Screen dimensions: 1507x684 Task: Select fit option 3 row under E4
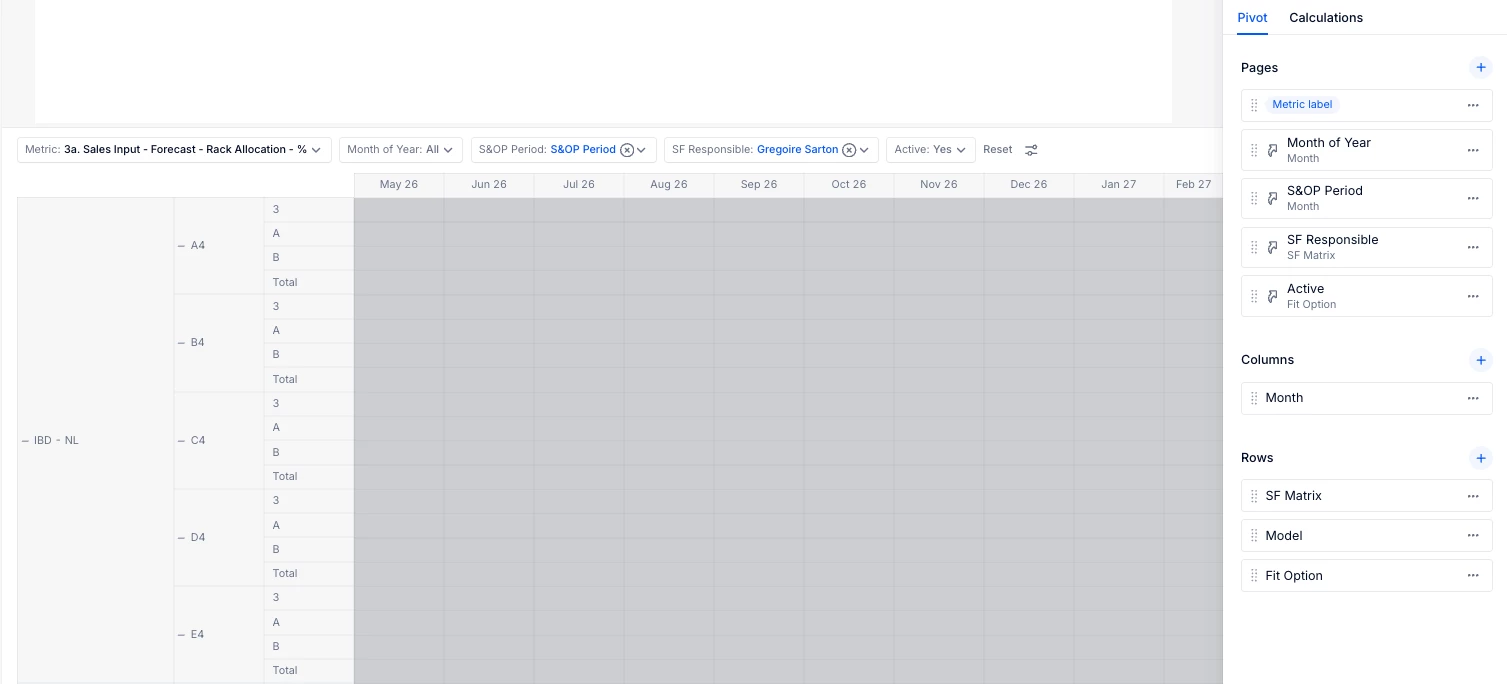(x=309, y=598)
